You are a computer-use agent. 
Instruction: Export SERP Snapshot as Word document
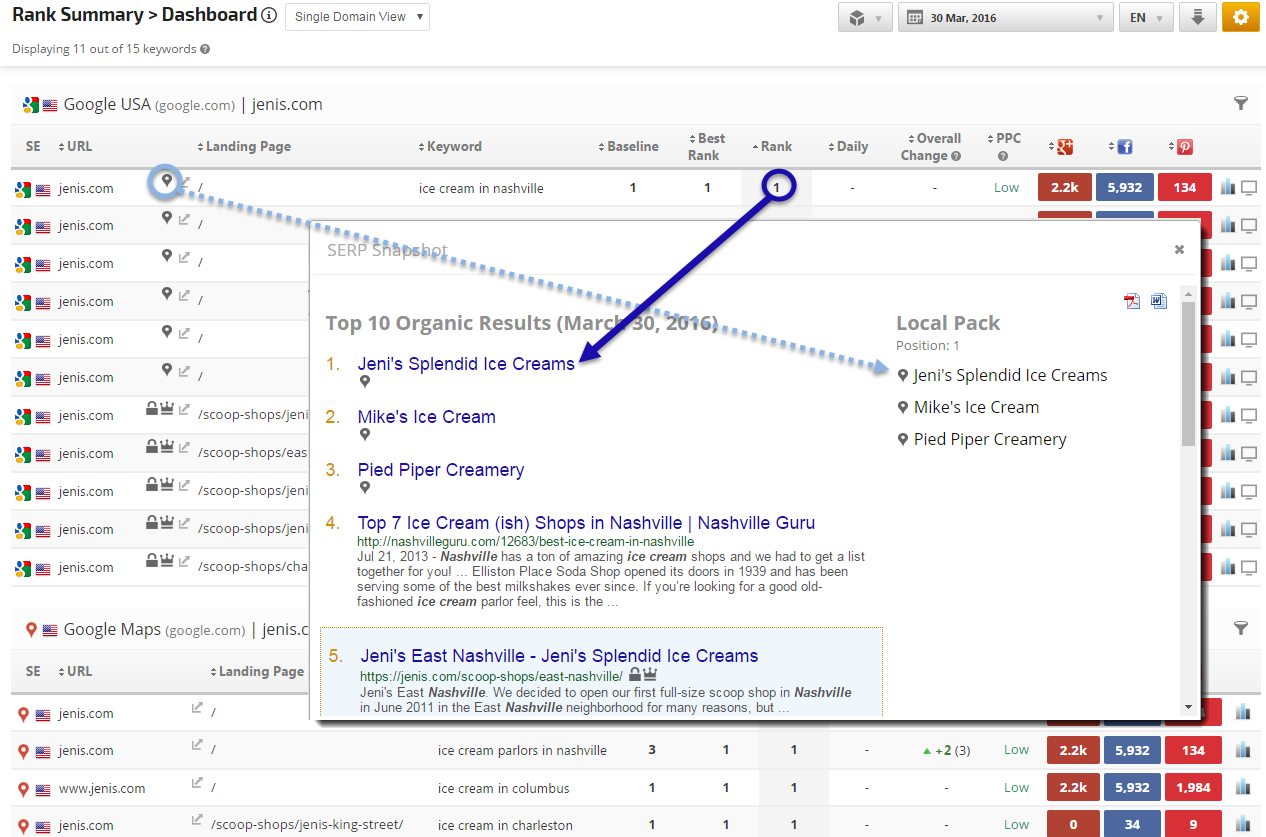1159,301
